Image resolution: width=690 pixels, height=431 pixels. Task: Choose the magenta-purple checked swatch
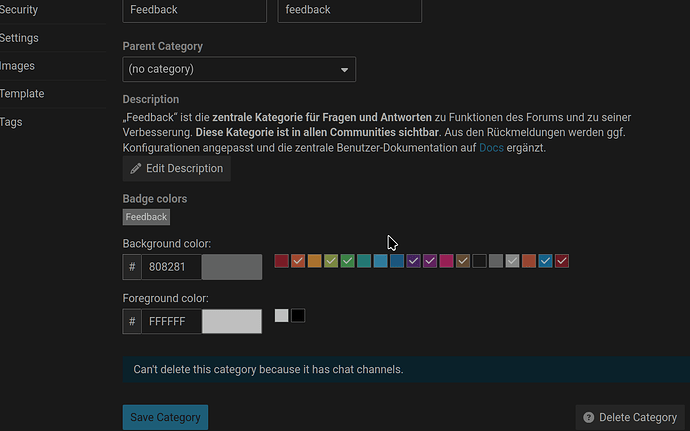click(x=430, y=261)
